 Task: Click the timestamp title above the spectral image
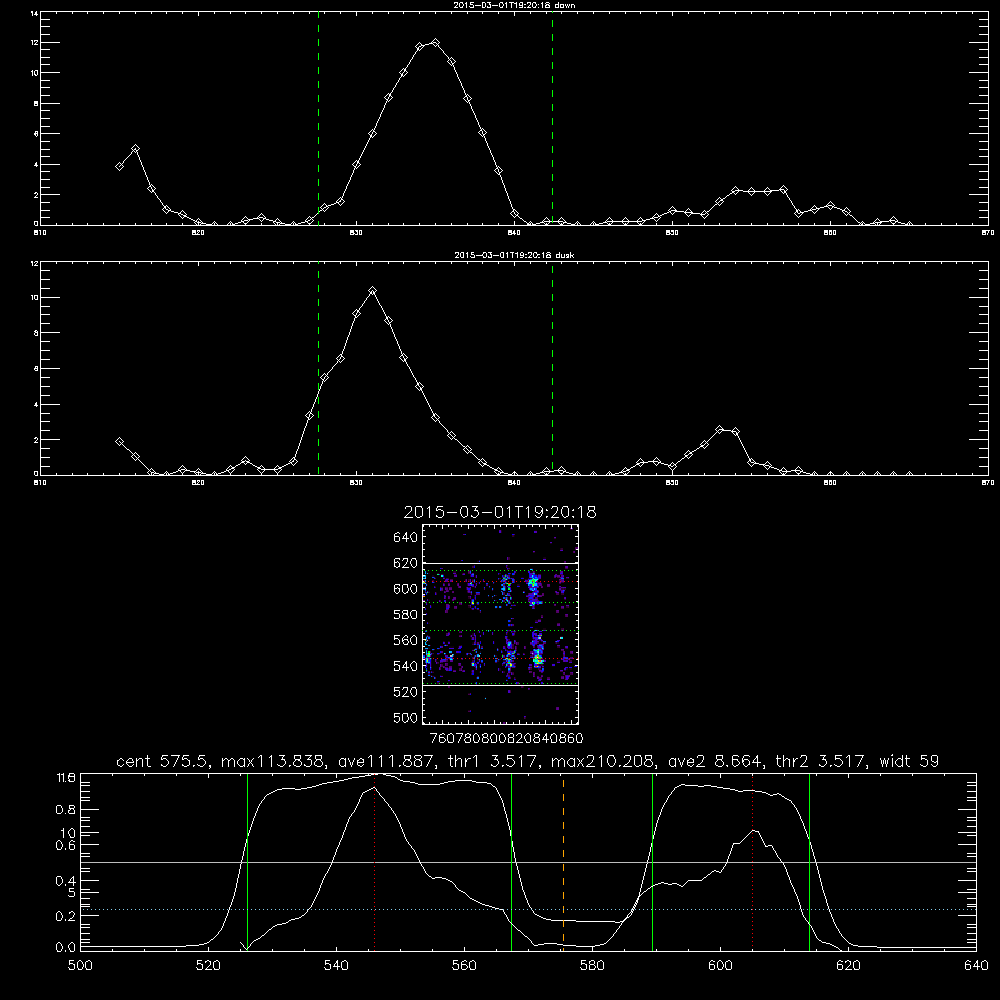pyautogui.click(x=500, y=512)
